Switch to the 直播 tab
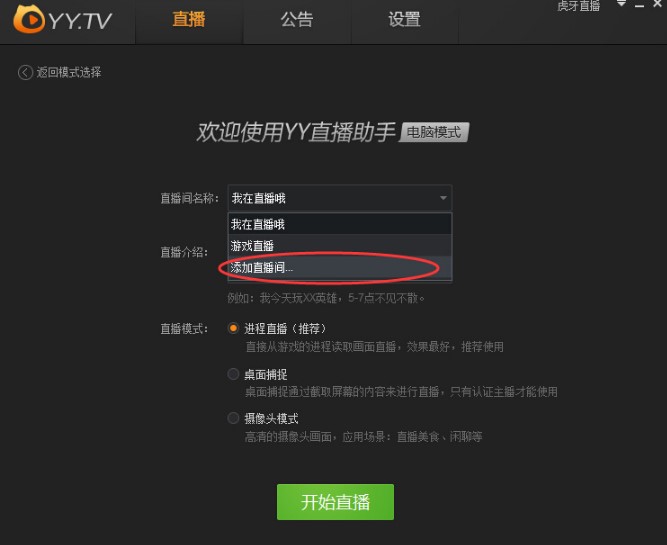The width and height of the screenshot is (667, 545). [189, 20]
